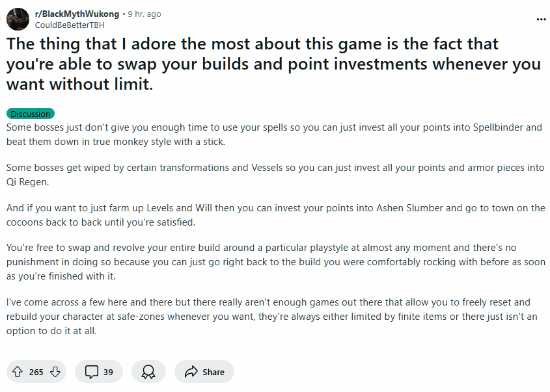This screenshot has width=550, height=392.
Task: Upvote the post with the up arrow
Action: pos(18,372)
